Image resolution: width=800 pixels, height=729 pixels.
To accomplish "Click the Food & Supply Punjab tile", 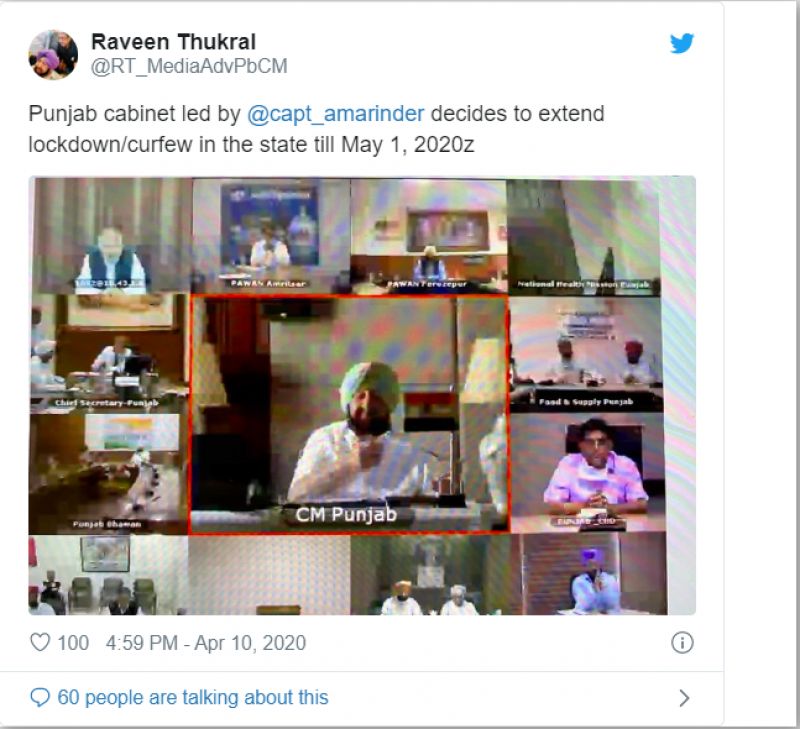I will coord(586,355).
